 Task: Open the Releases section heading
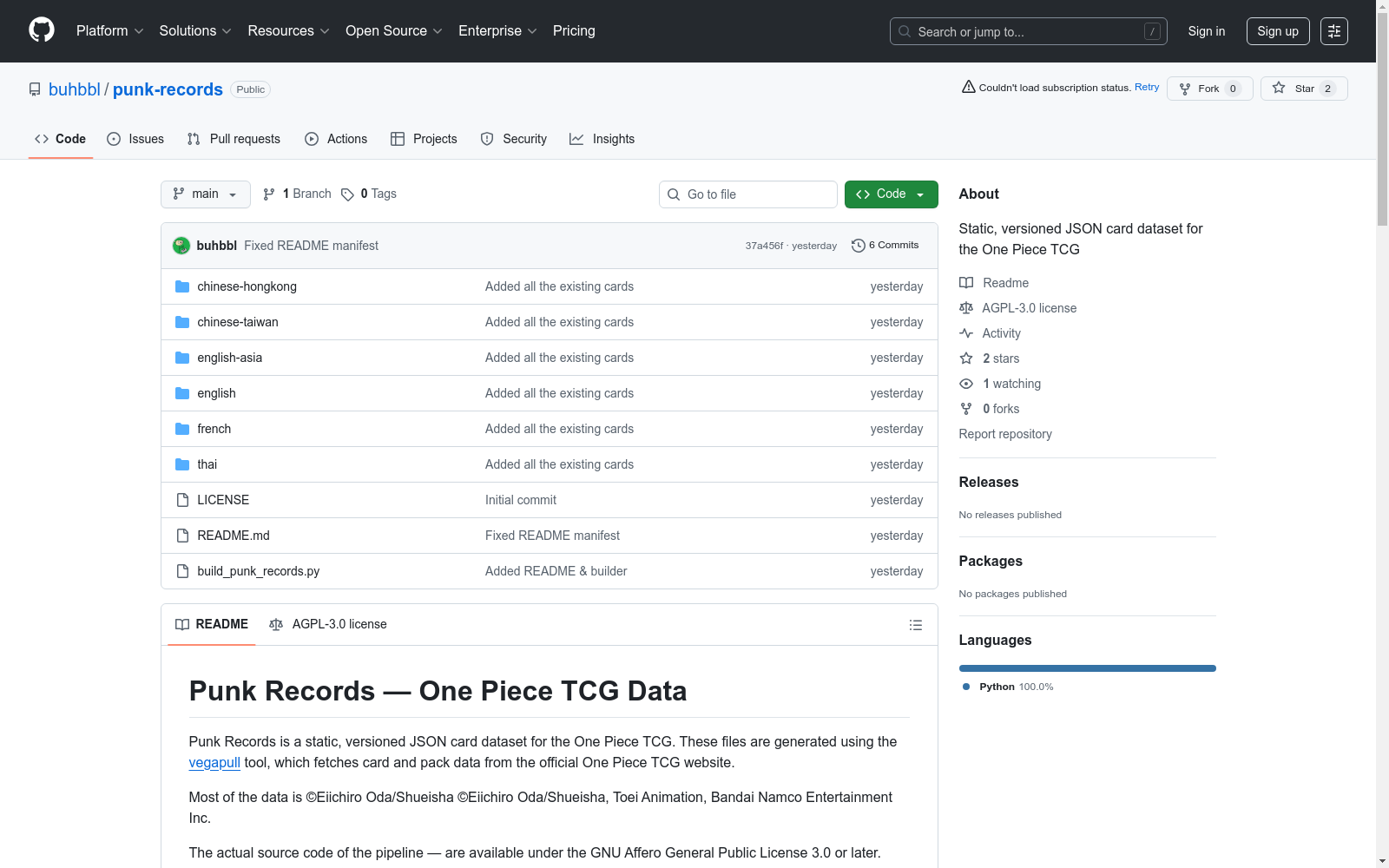[989, 483]
